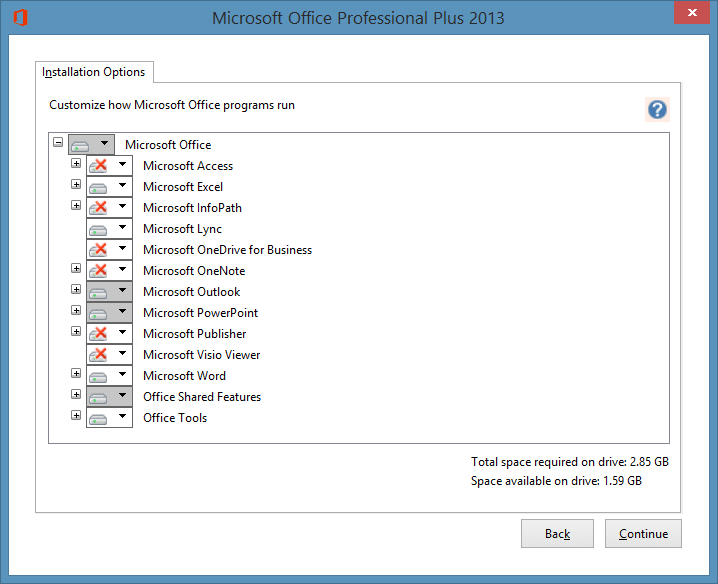Open Office Tools install dropdown arrow
This screenshot has width=718, height=584.
click(122, 416)
